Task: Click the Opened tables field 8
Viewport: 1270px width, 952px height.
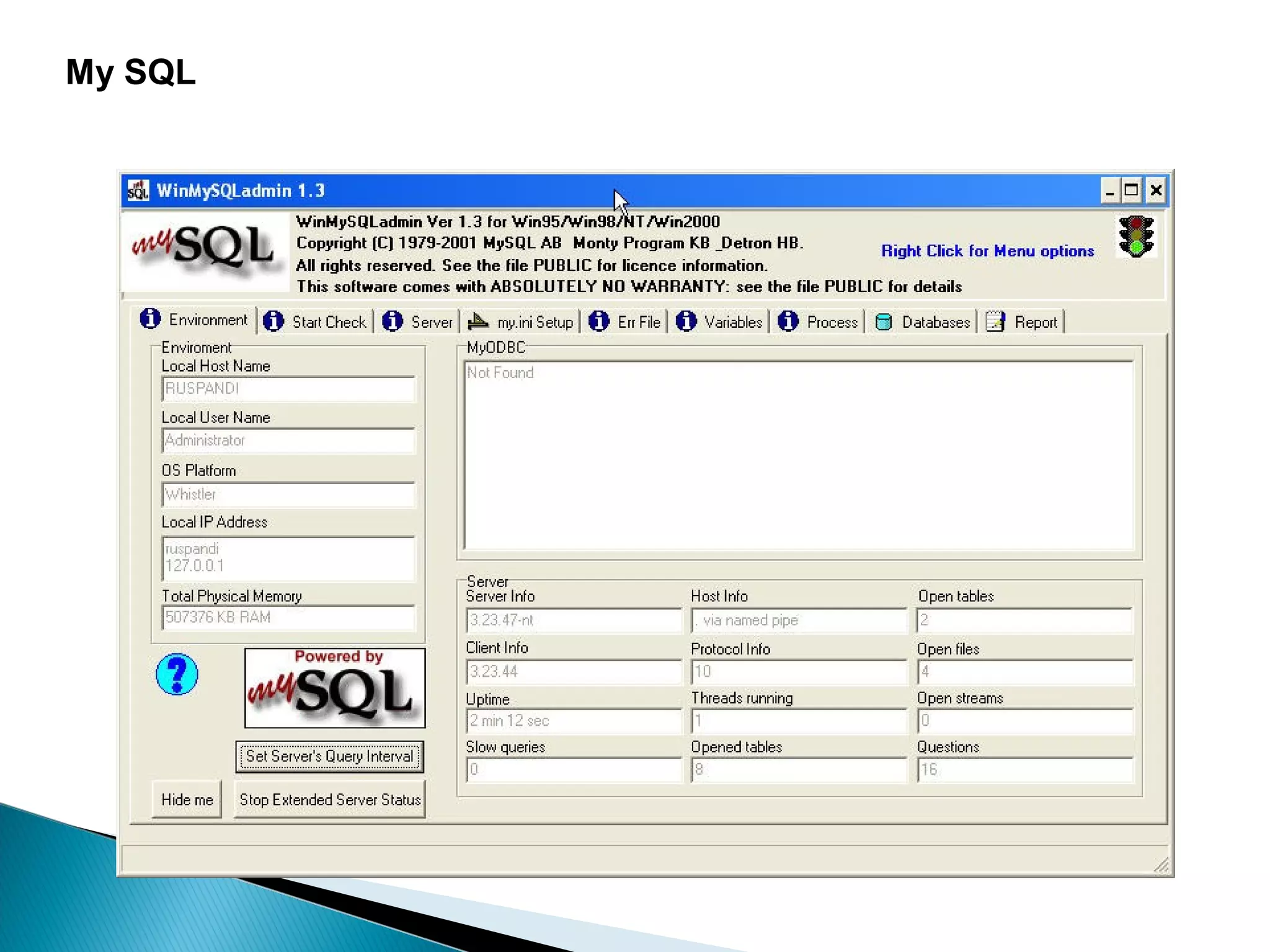Action: point(799,770)
